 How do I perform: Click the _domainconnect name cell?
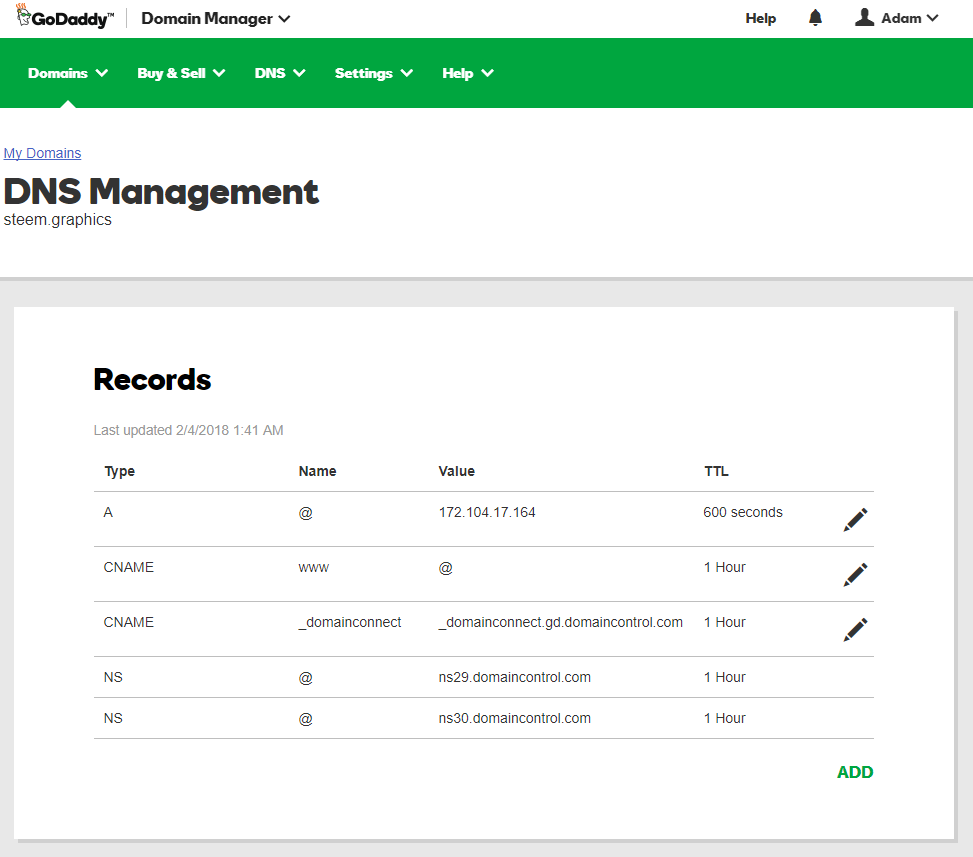[349, 622]
